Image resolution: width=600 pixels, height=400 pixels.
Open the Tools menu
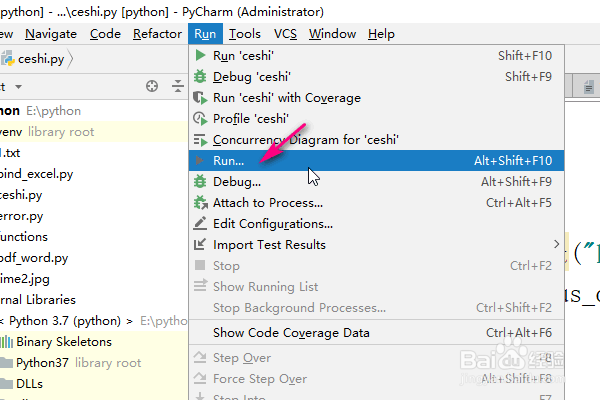coord(244,34)
